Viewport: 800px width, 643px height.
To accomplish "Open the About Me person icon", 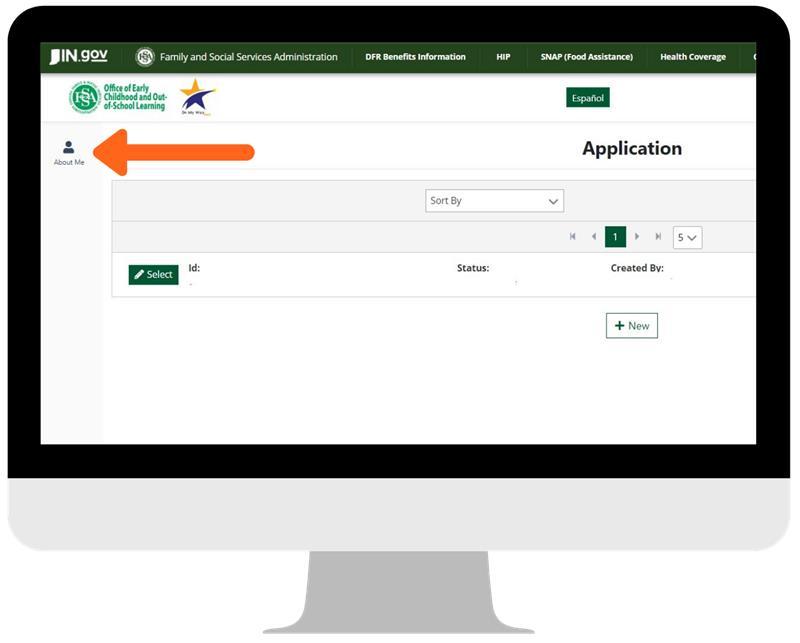I will coord(69,148).
